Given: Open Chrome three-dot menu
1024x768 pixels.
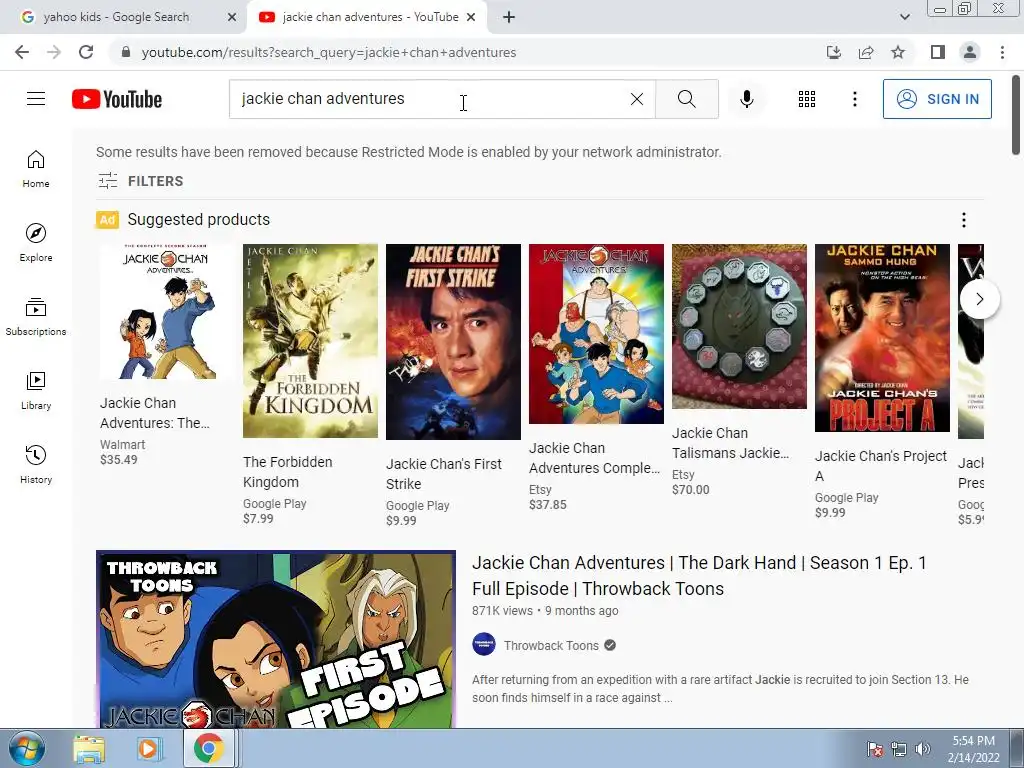Looking at the screenshot, I should click(x=1002, y=52).
